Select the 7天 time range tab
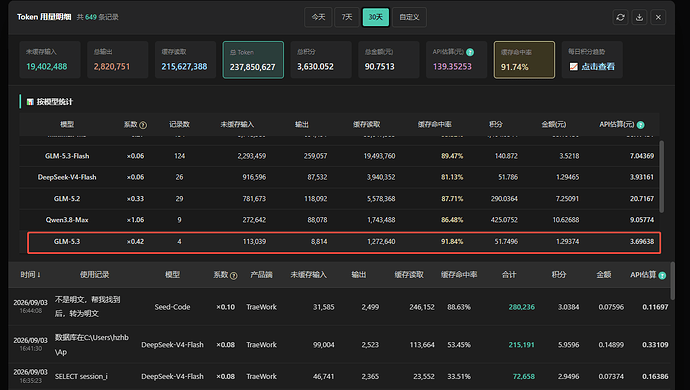 [x=347, y=17]
